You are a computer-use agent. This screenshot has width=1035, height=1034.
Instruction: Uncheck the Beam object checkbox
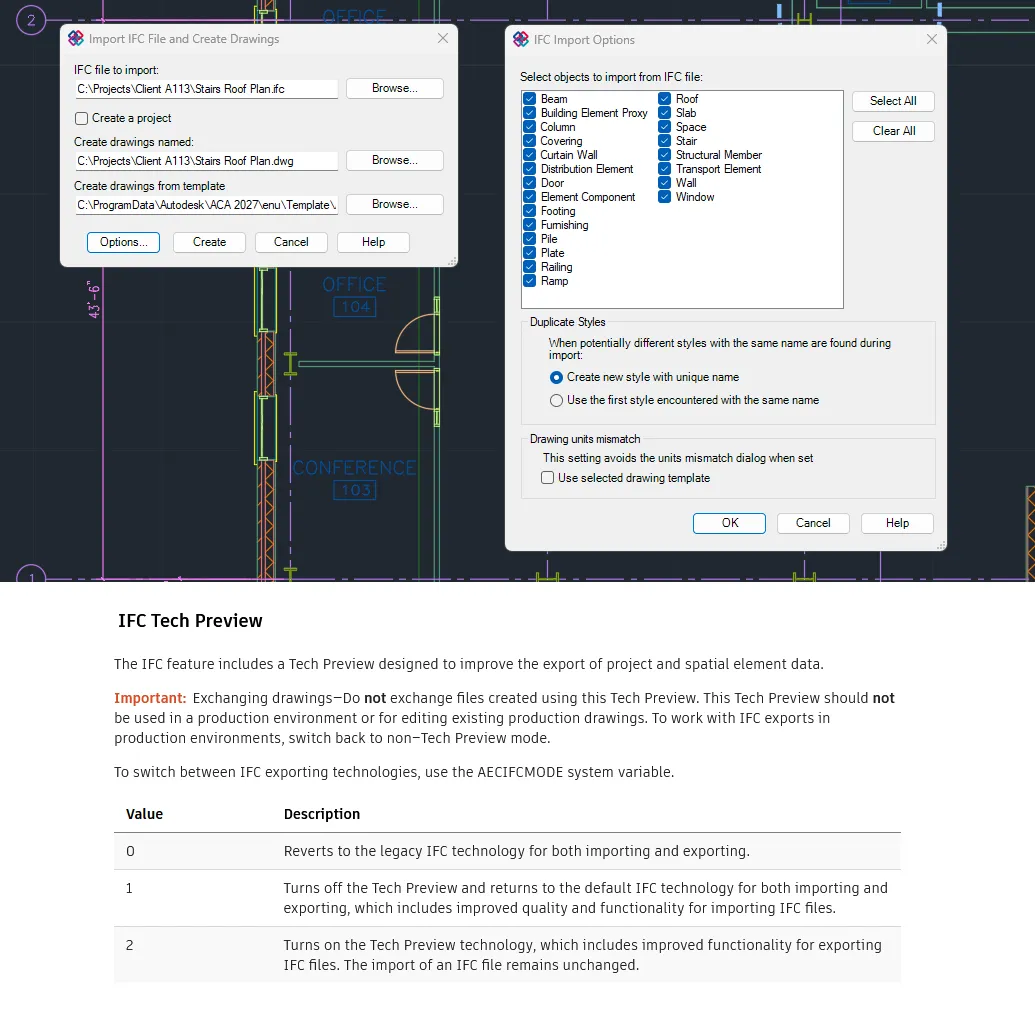[x=530, y=99]
